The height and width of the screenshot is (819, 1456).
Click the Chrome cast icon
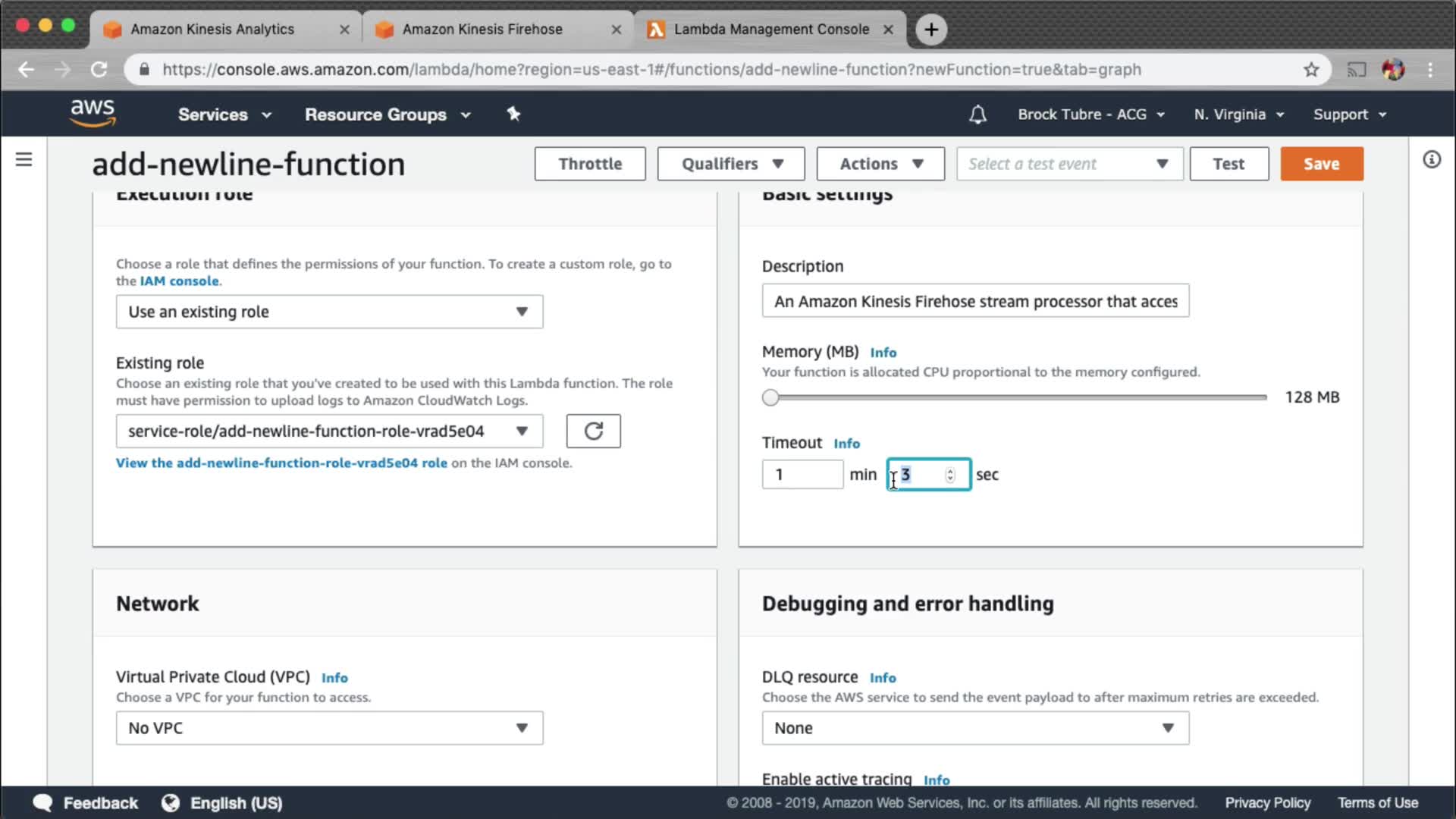pyautogui.click(x=1356, y=70)
